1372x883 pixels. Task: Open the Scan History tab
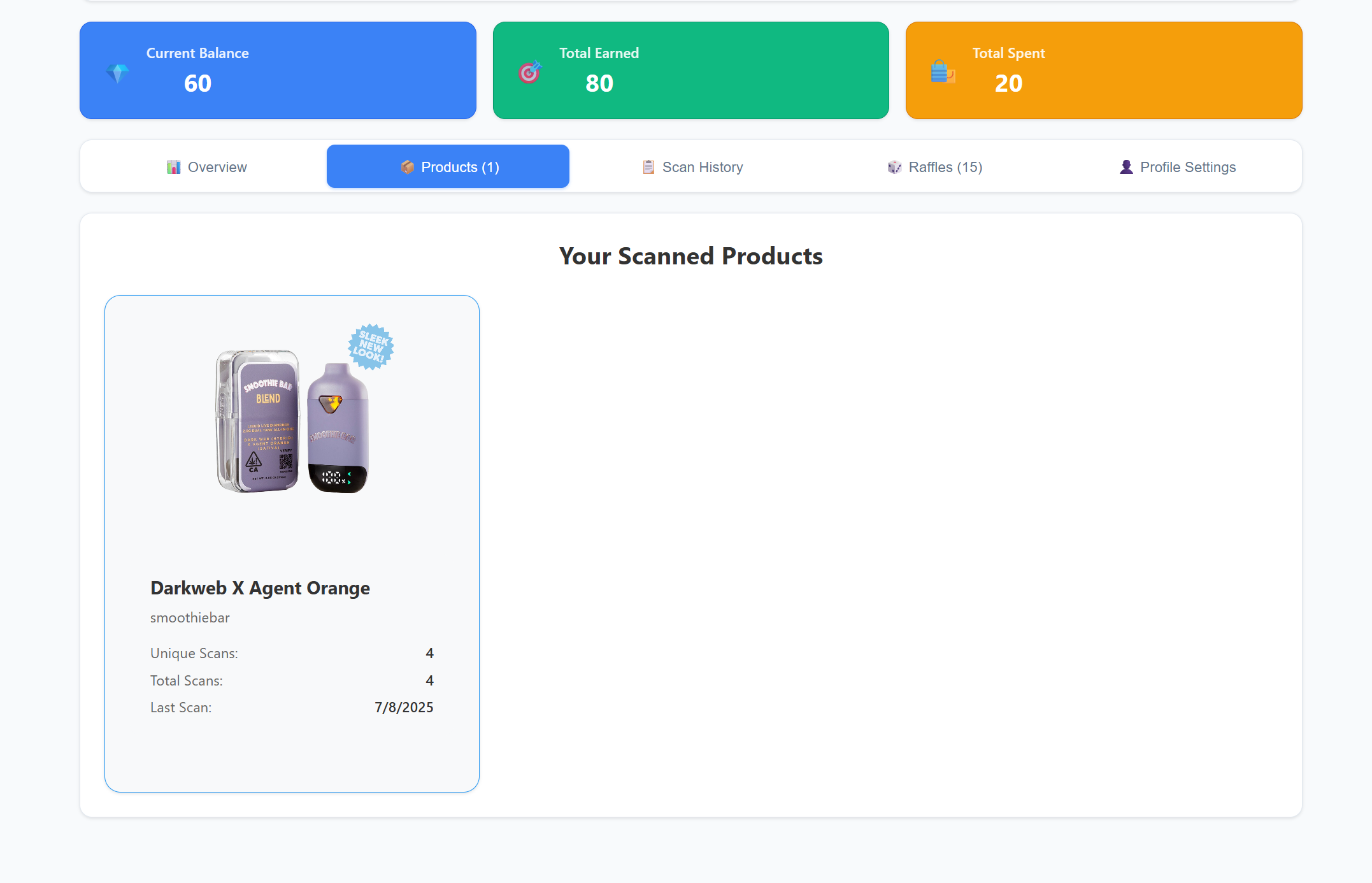point(692,166)
